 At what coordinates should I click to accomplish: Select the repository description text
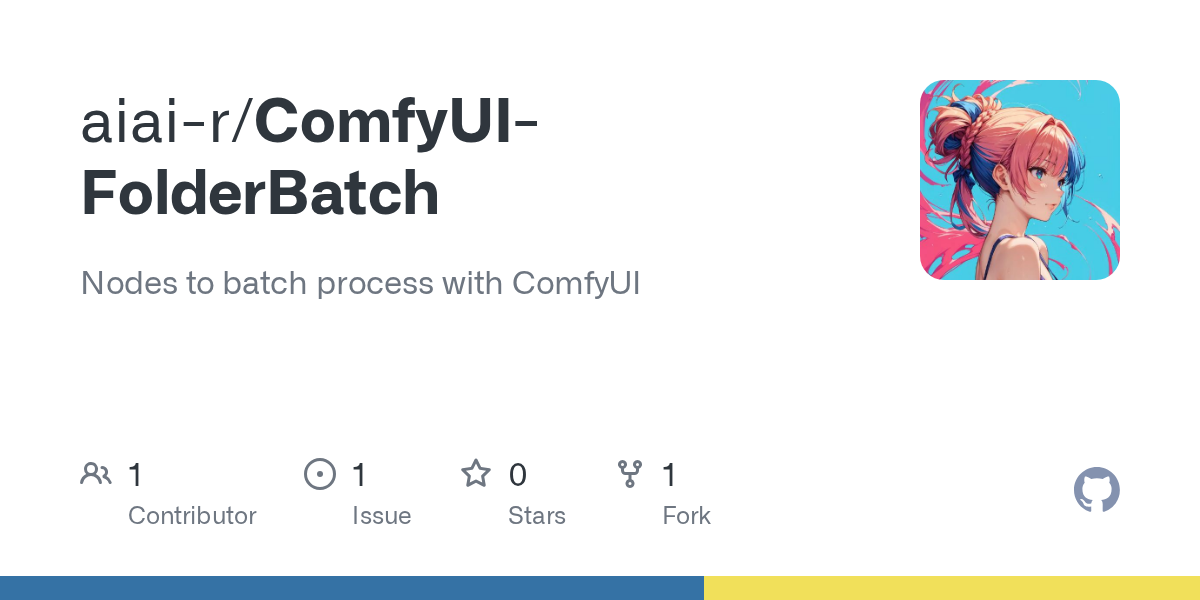click(360, 283)
